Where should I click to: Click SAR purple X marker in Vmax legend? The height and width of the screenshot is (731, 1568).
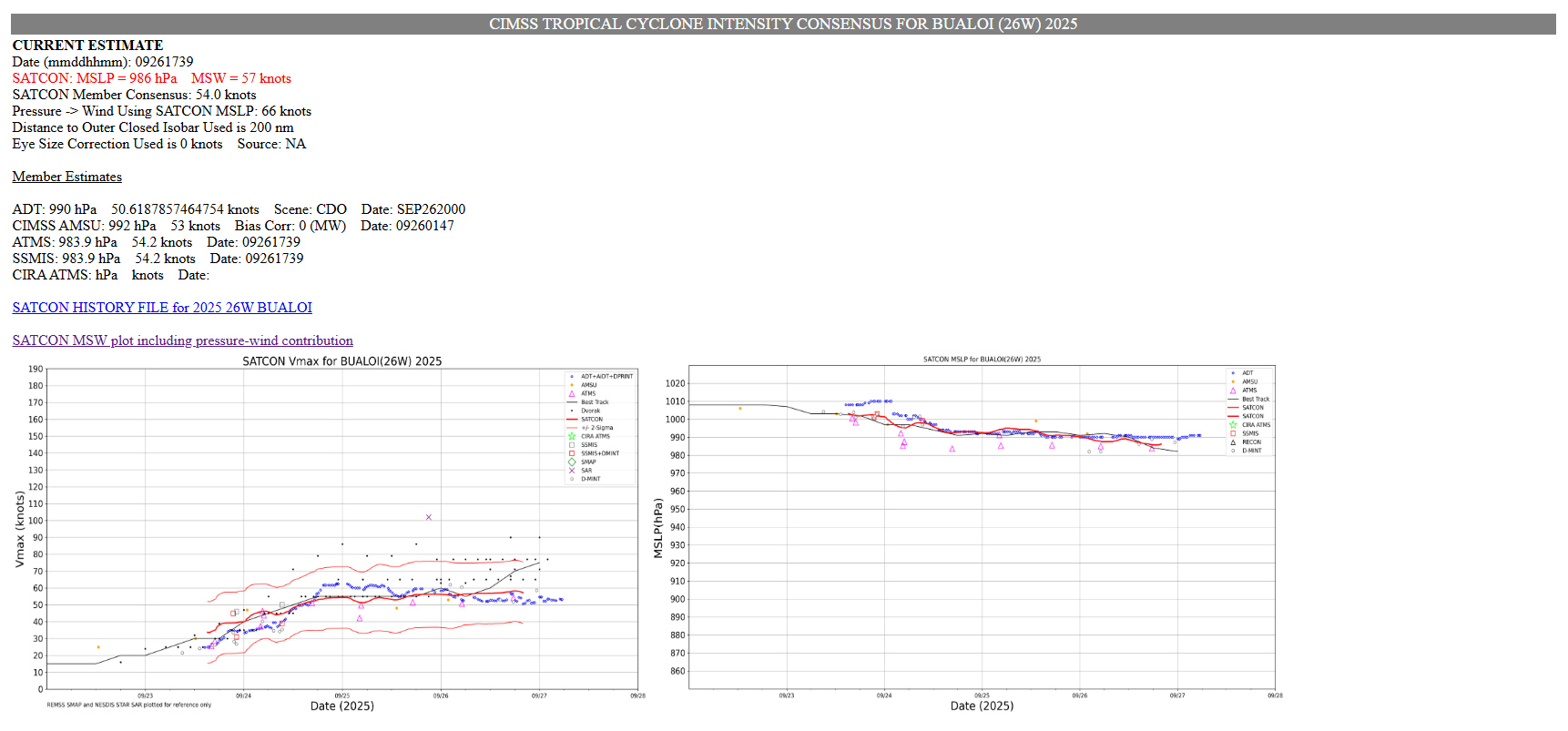[572, 471]
